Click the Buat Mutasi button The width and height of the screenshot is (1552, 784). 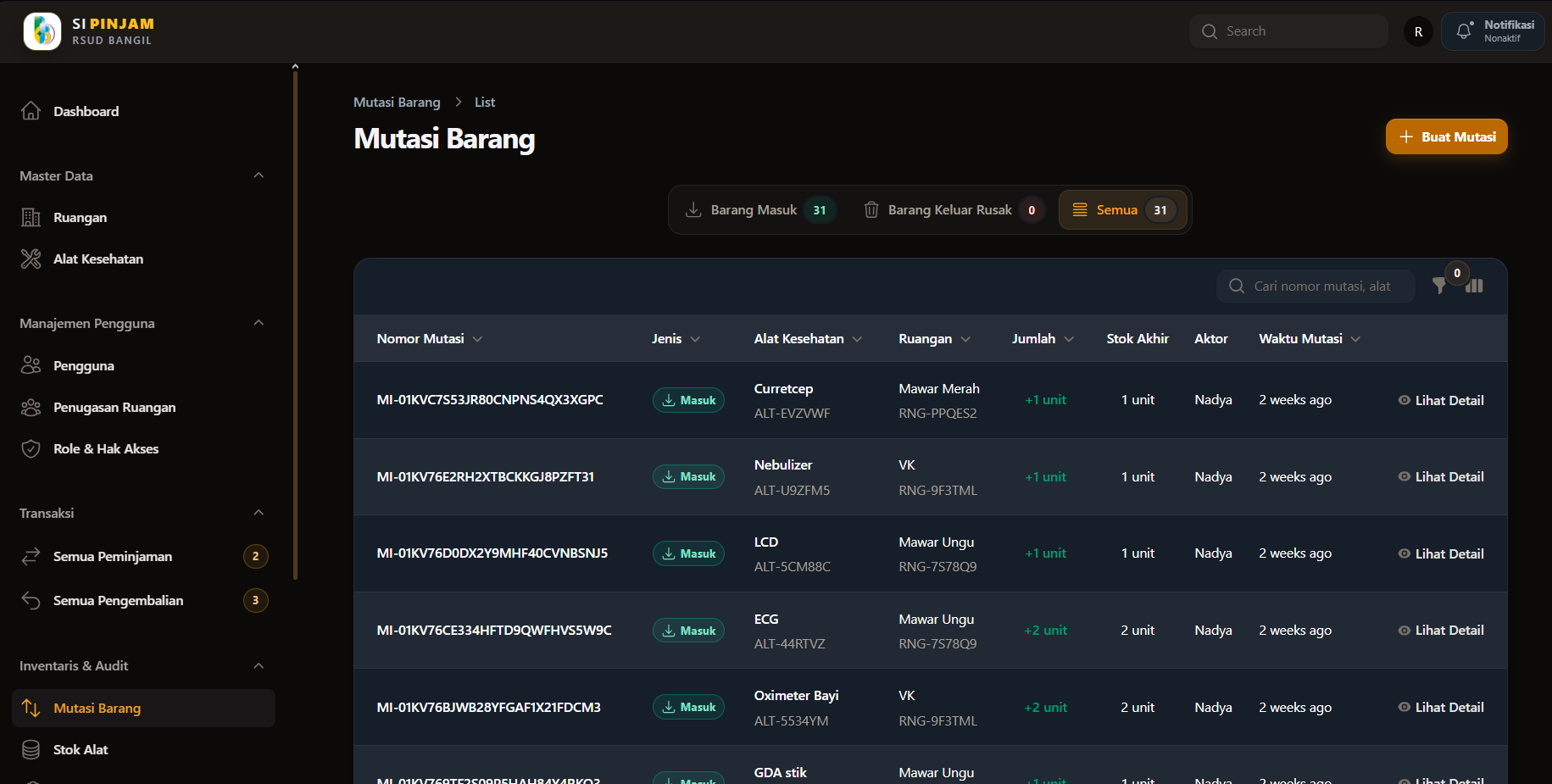coord(1446,136)
